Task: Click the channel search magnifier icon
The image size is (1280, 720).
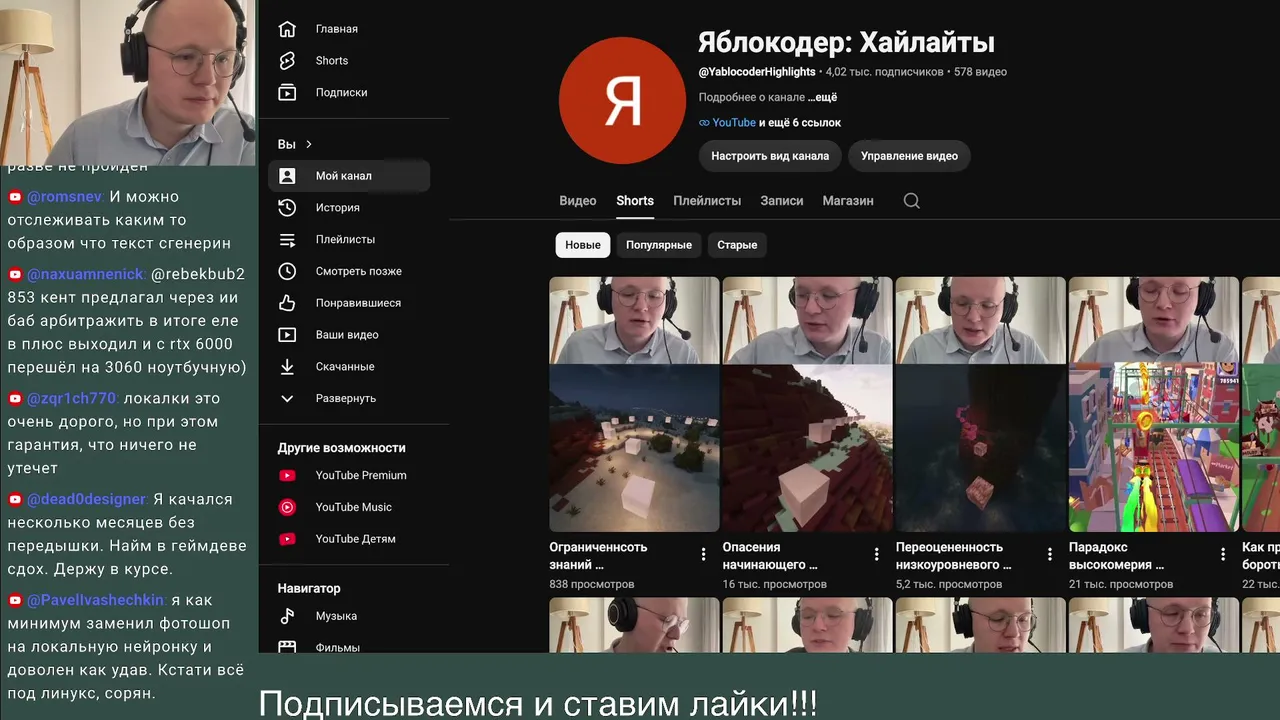Action: [x=911, y=201]
